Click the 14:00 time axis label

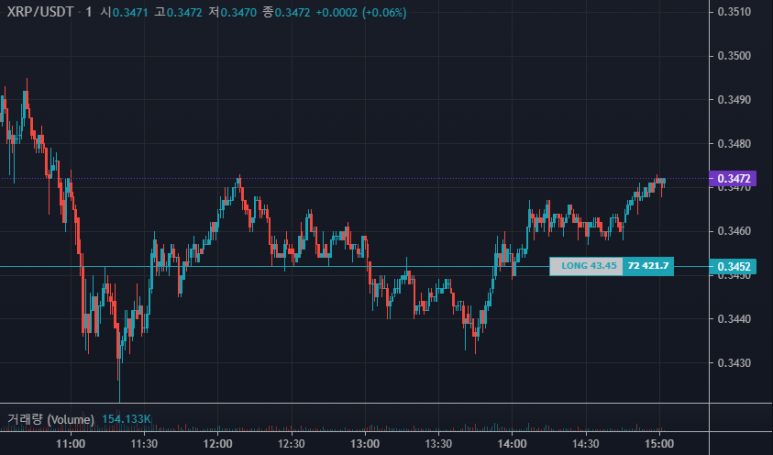[512, 444]
